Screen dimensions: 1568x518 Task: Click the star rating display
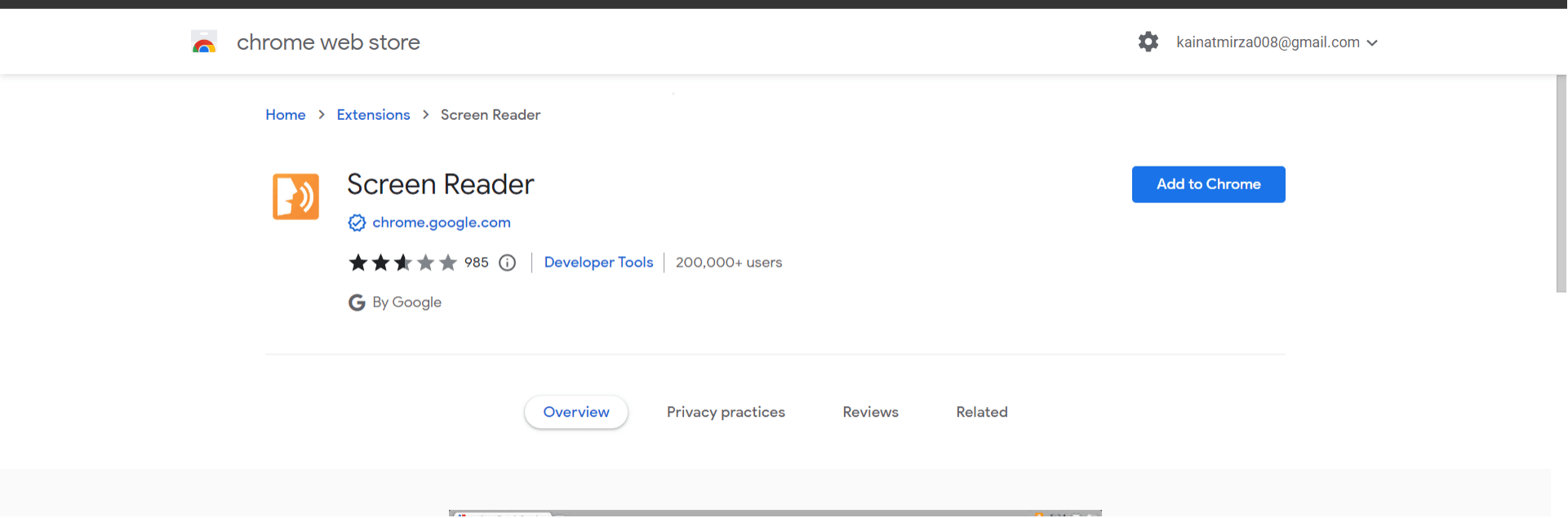tap(402, 263)
